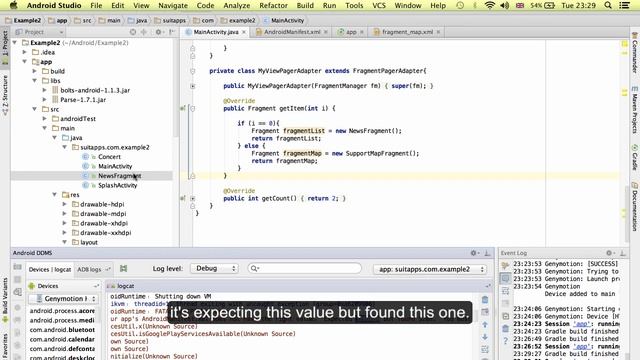This screenshot has height=360, width=640.
Task: Open Android DDMS panel settings gear
Action: [x=473, y=253]
